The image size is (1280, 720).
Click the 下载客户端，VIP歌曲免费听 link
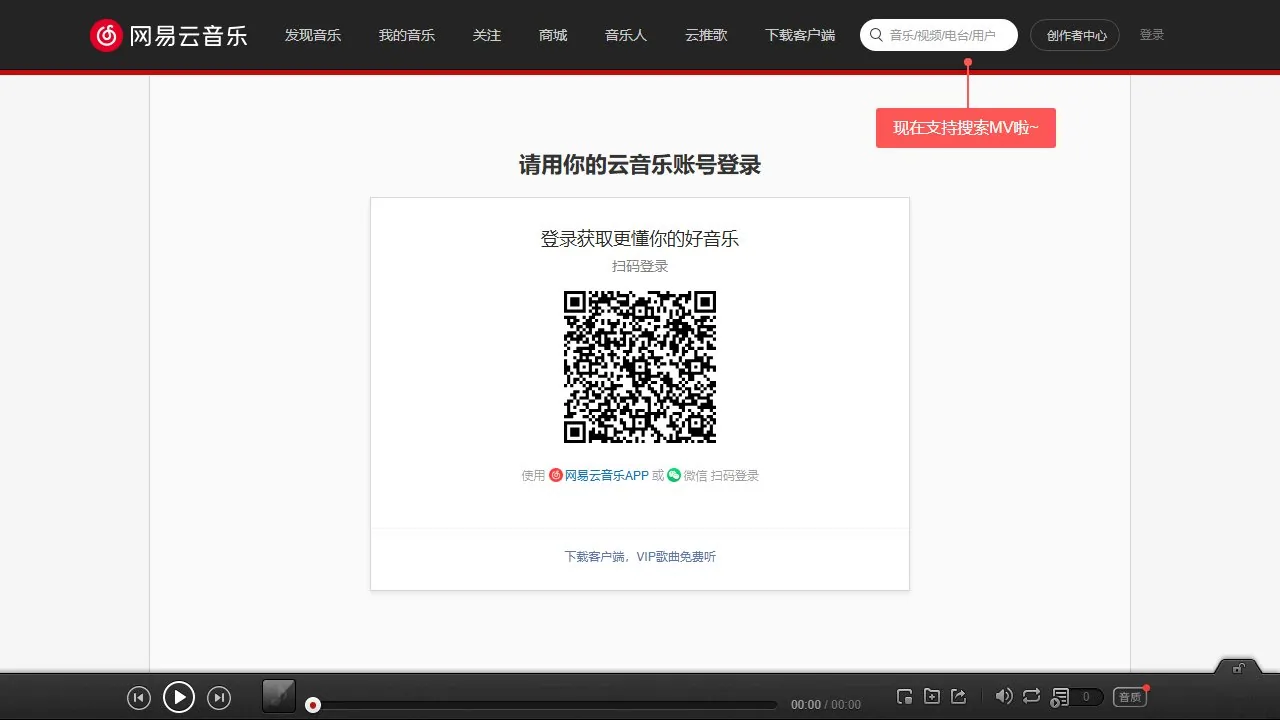(x=640, y=557)
